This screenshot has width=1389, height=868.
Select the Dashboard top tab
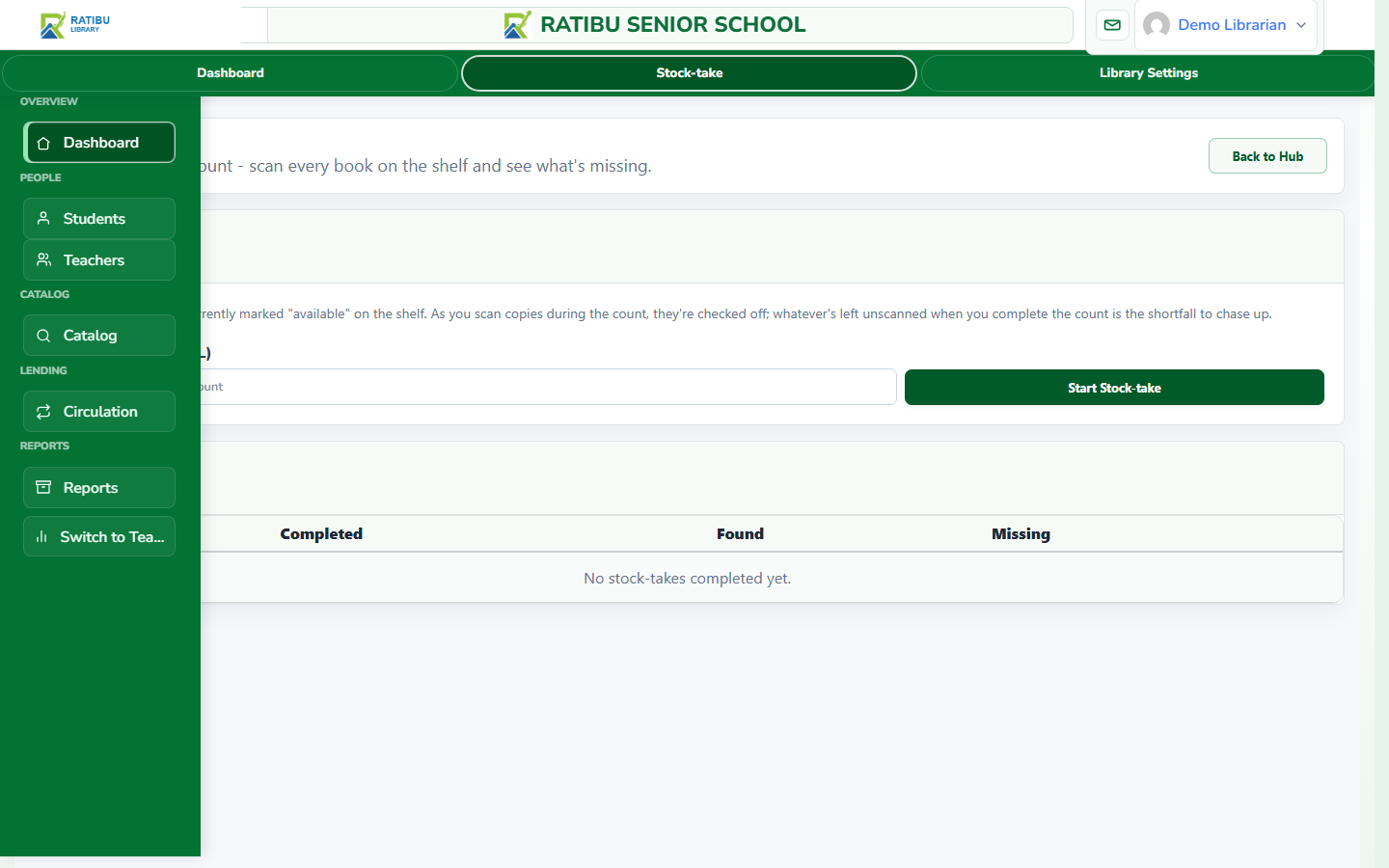pyautogui.click(x=230, y=73)
